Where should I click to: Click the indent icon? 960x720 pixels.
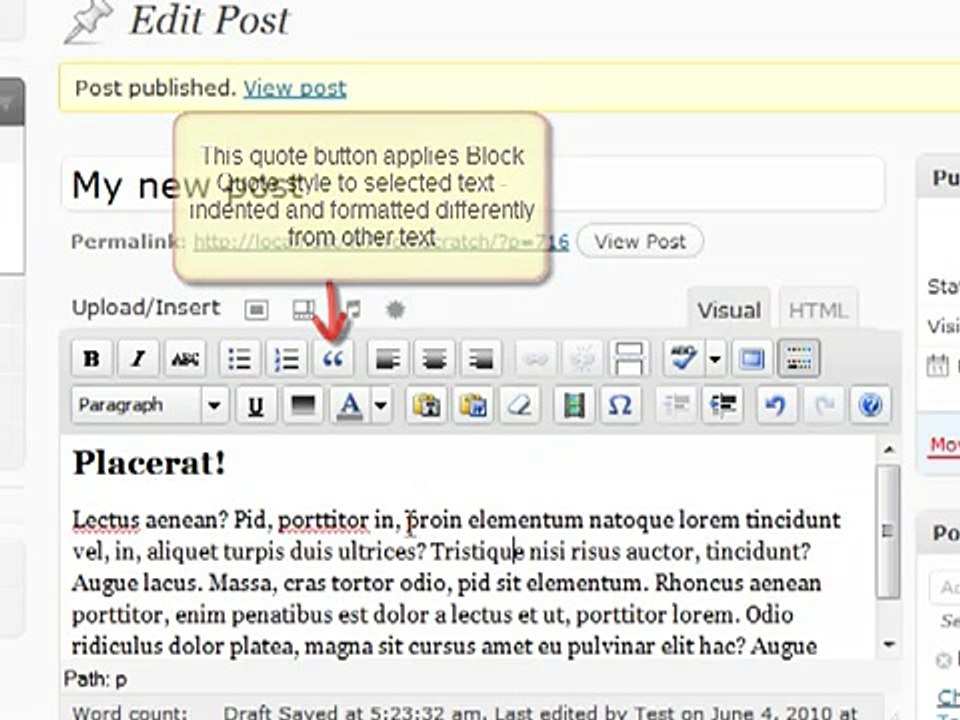722,405
